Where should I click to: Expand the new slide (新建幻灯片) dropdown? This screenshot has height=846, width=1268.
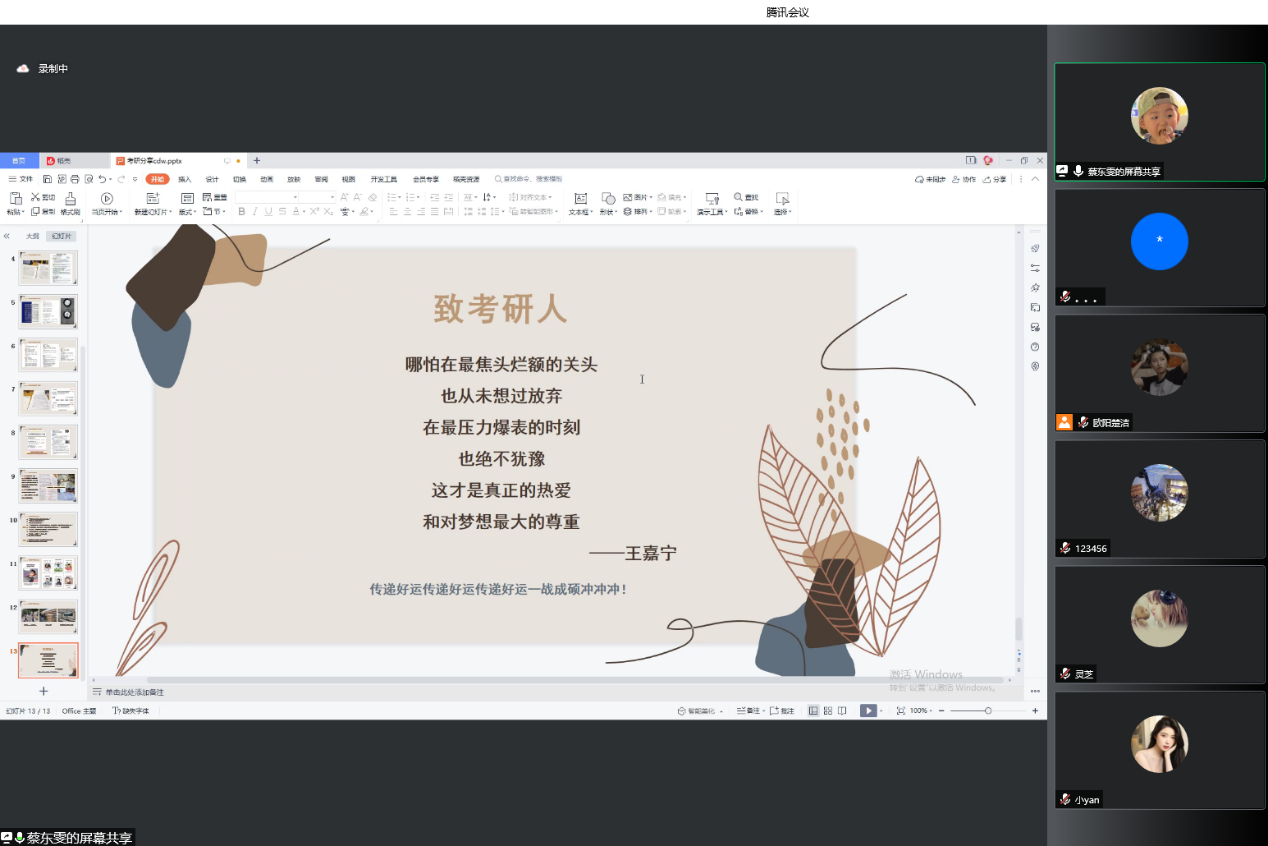click(170, 212)
